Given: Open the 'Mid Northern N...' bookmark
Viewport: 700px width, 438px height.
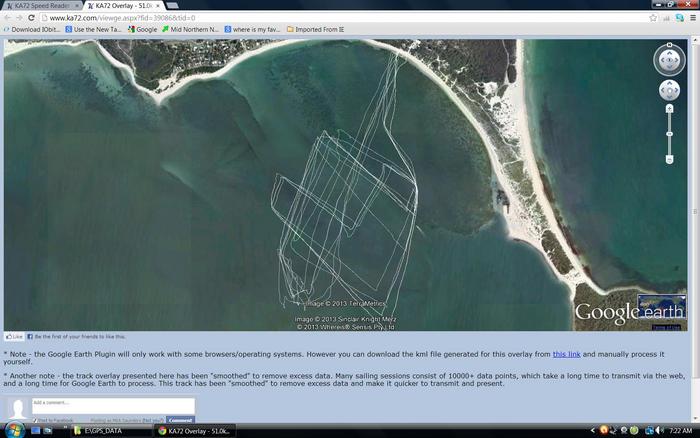Looking at the screenshot, I should (191, 29).
